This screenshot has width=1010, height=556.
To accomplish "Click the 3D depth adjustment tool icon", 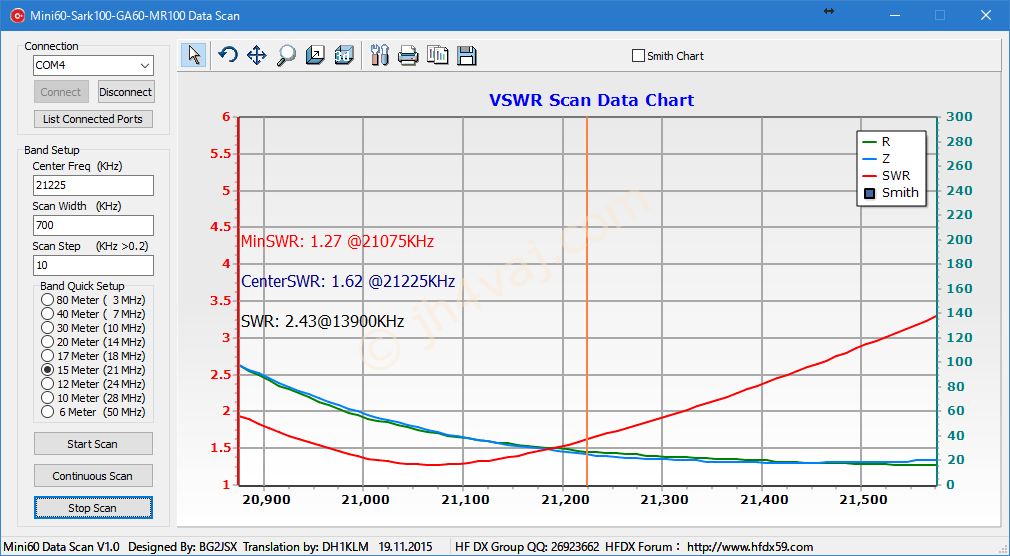I will tap(315, 55).
